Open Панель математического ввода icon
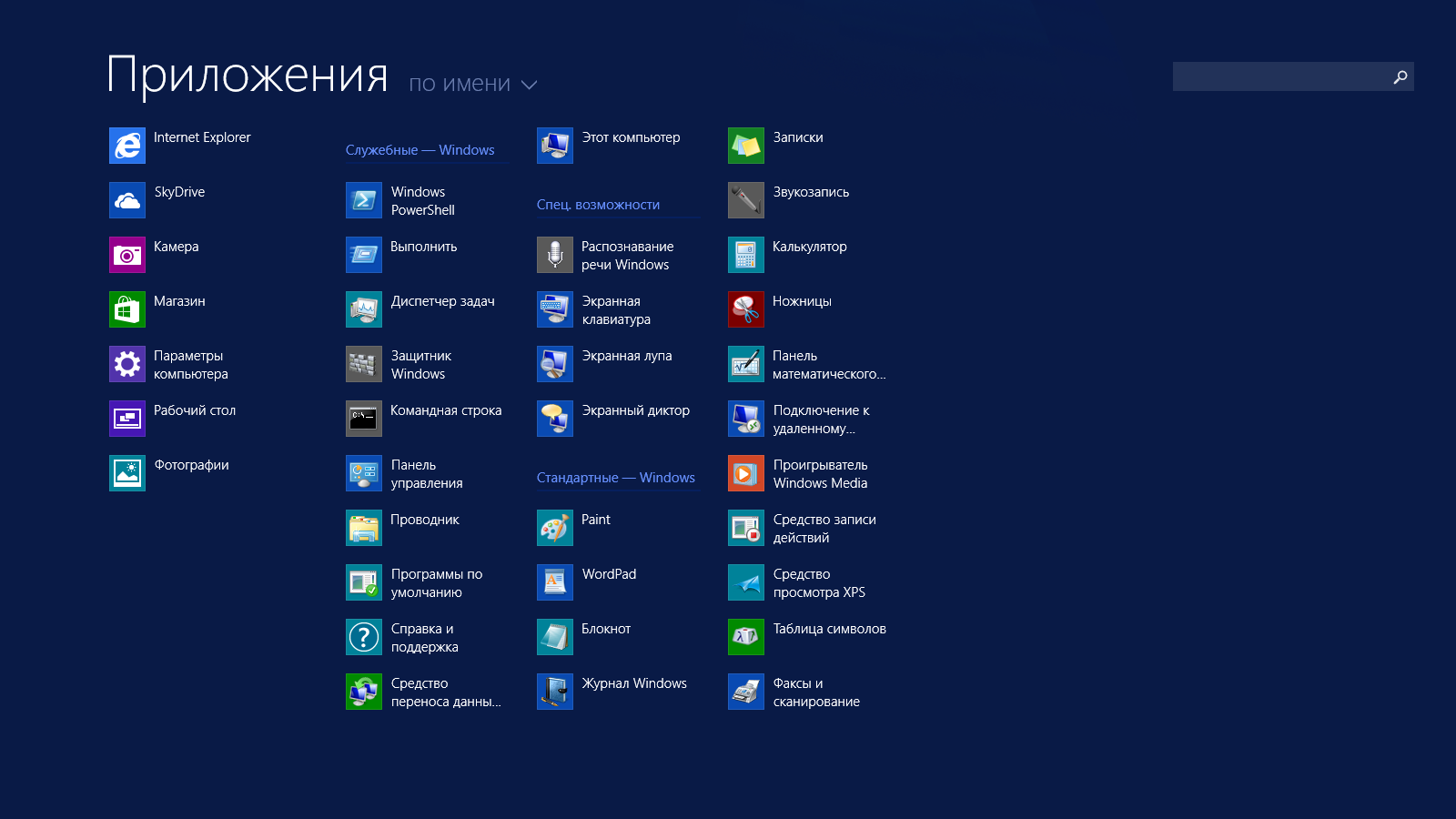1456x819 pixels. (x=746, y=364)
